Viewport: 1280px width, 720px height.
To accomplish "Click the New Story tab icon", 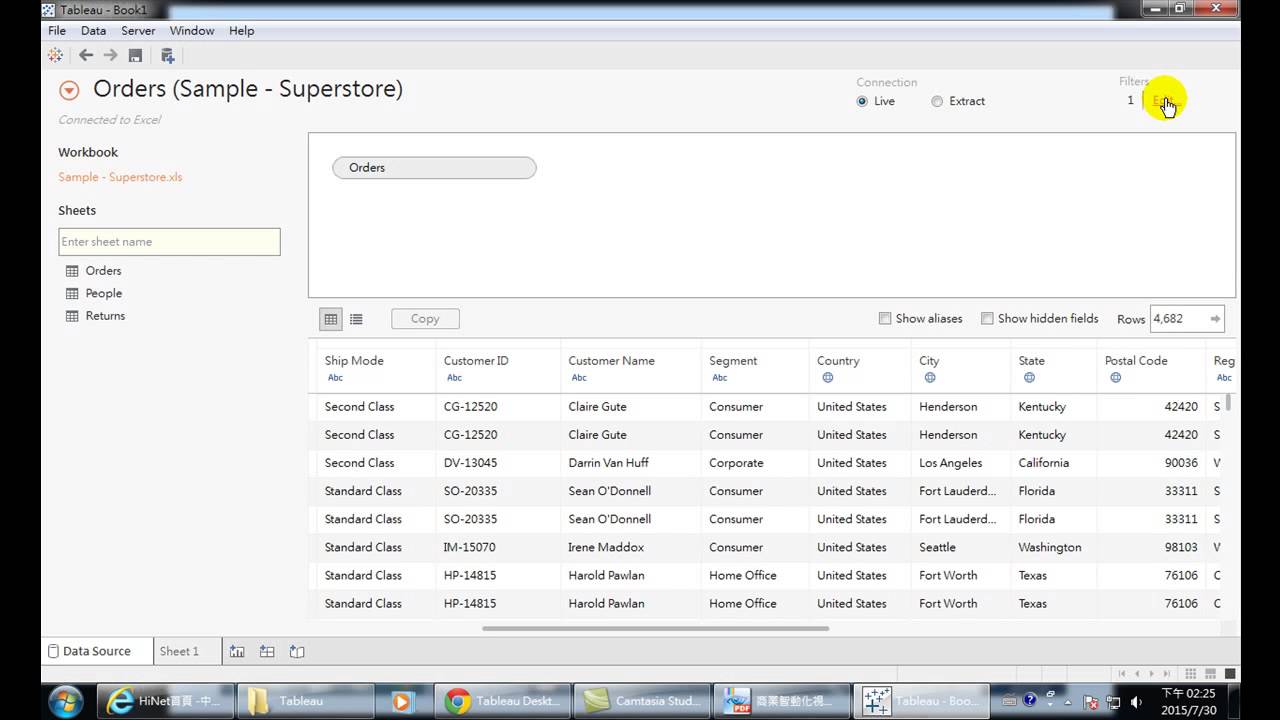I will point(297,651).
